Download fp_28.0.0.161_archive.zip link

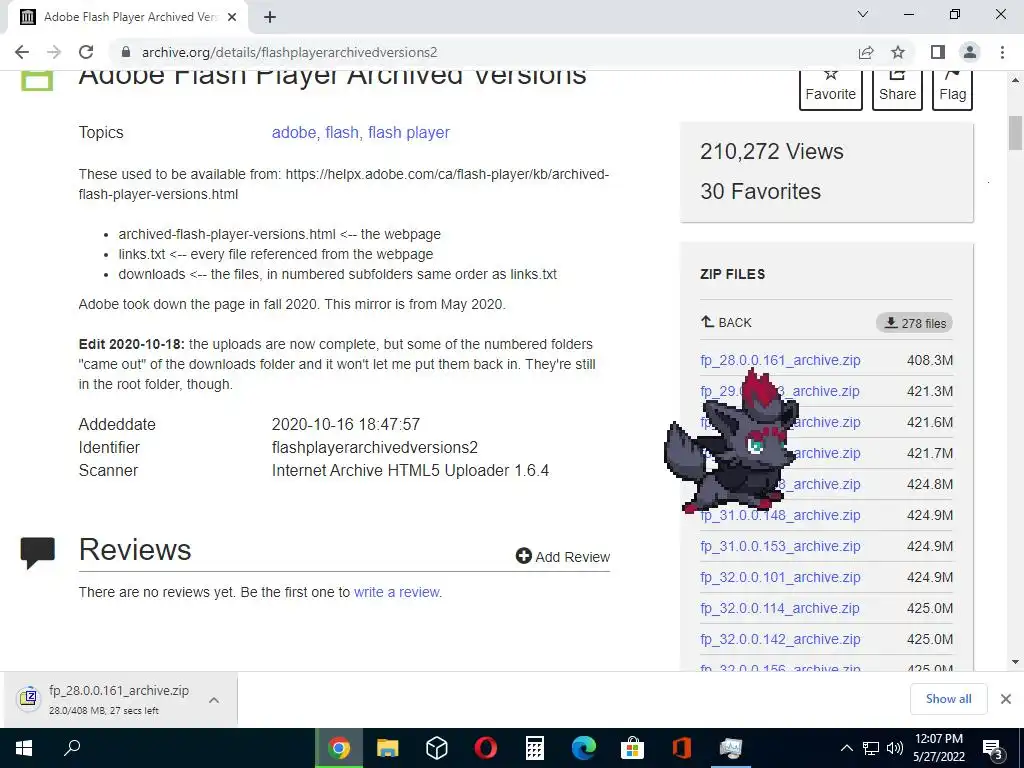780,360
